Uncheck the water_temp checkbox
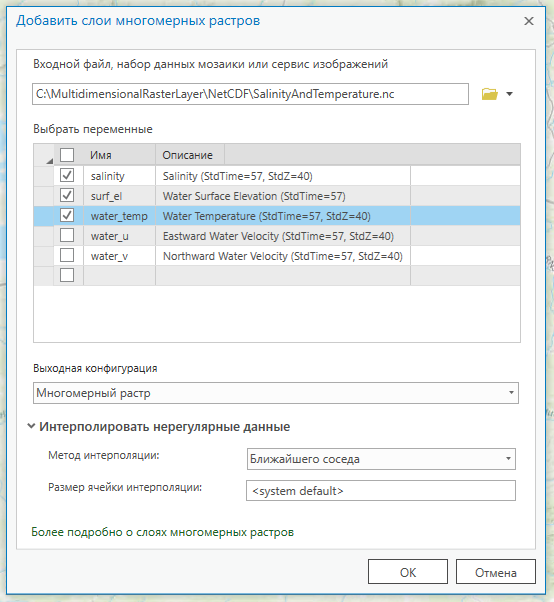The height and width of the screenshot is (602, 554). click(x=67, y=215)
